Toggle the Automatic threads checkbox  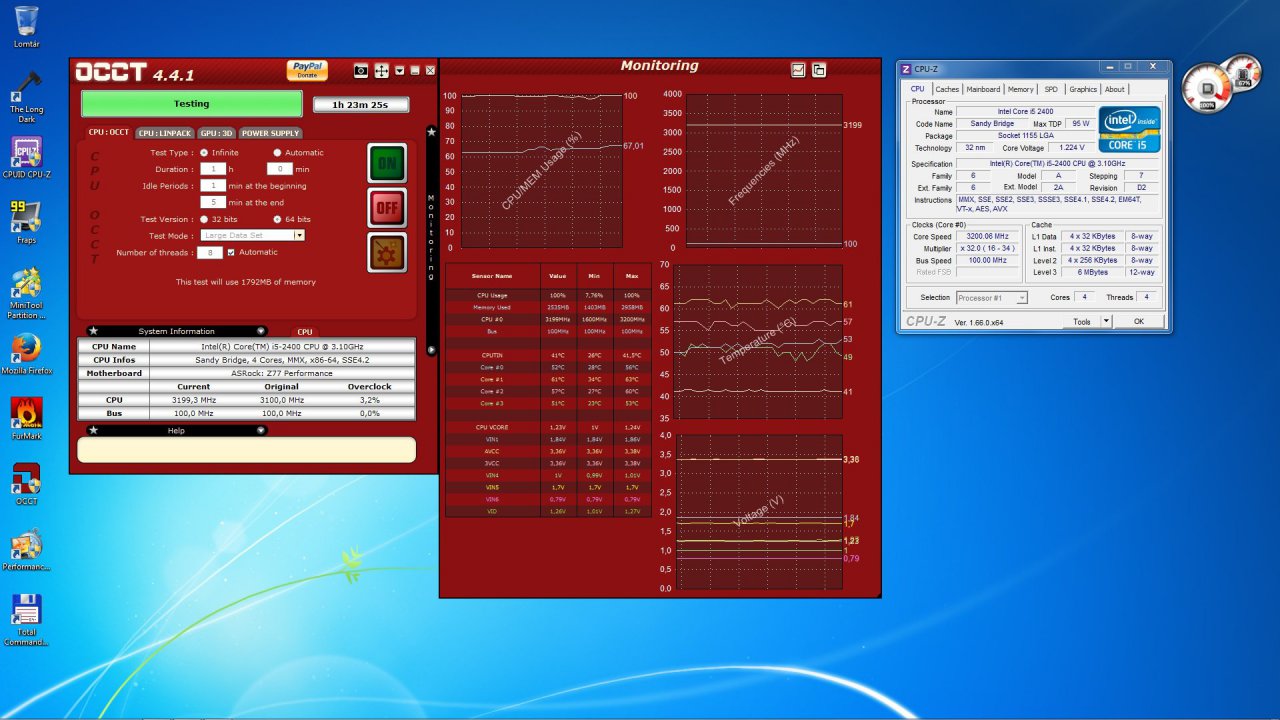[231, 252]
